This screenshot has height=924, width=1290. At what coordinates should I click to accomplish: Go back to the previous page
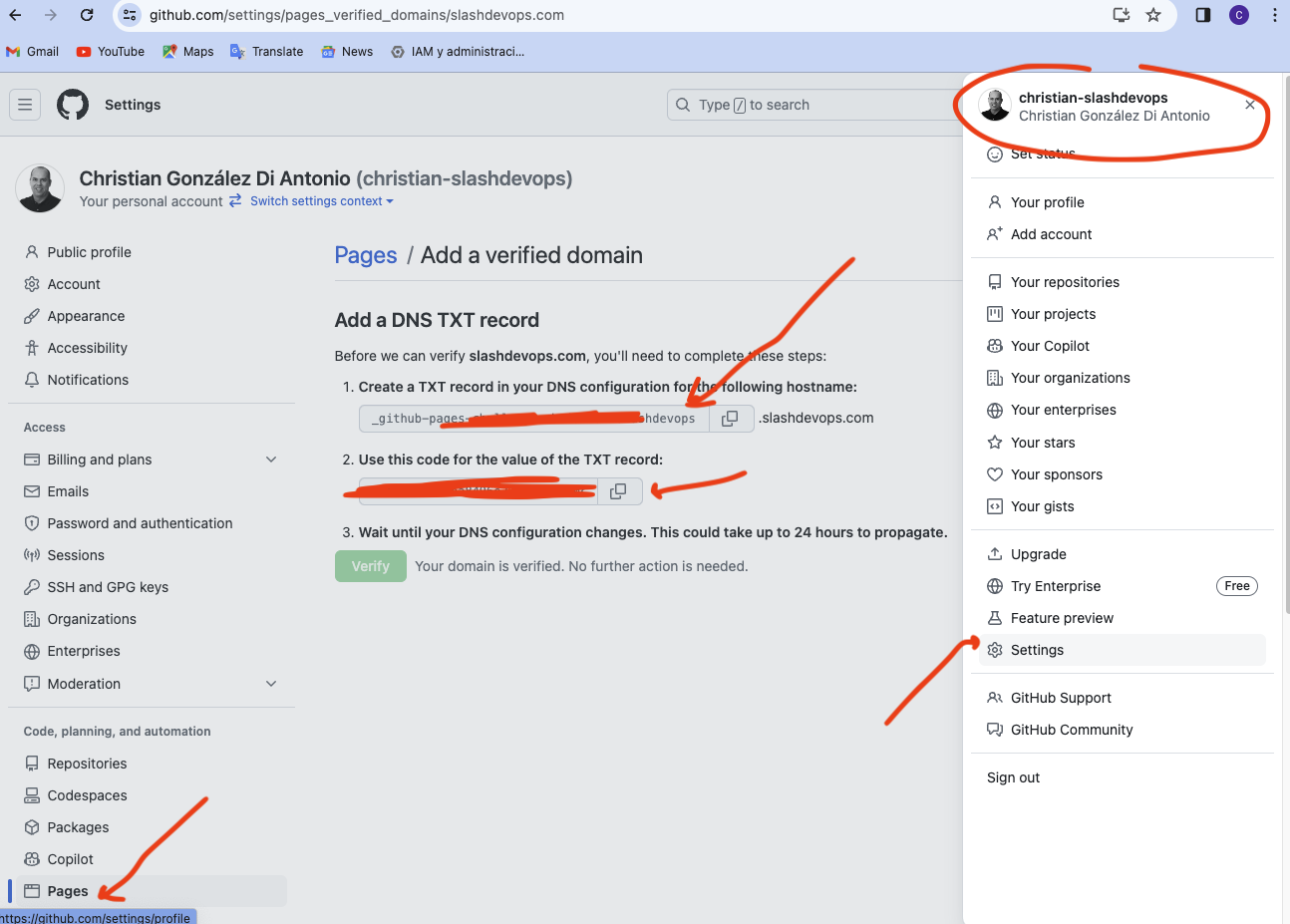pos(15,15)
